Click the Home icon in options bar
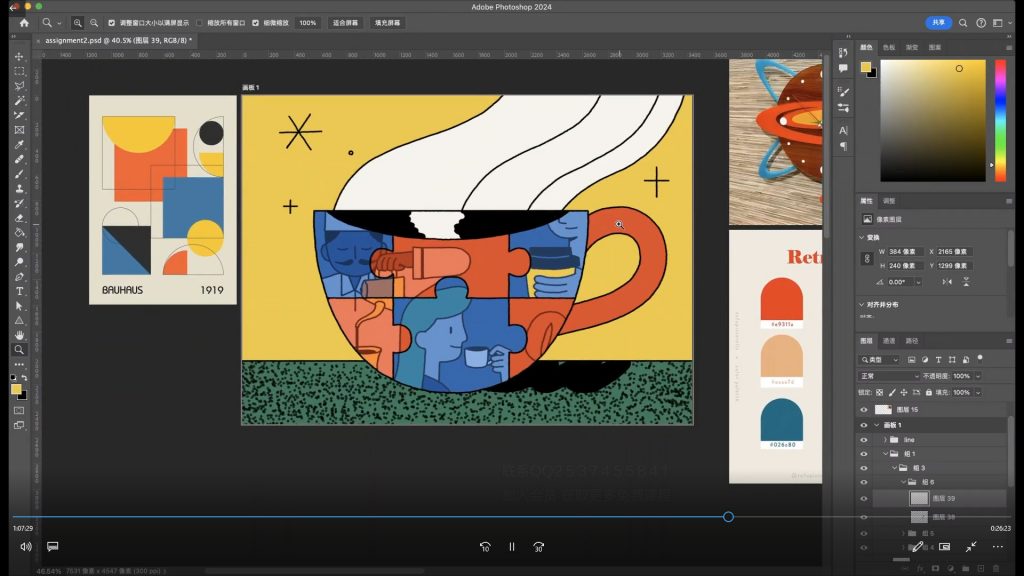This screenshot has height=576, width=1024. click(x=24, y=22)
